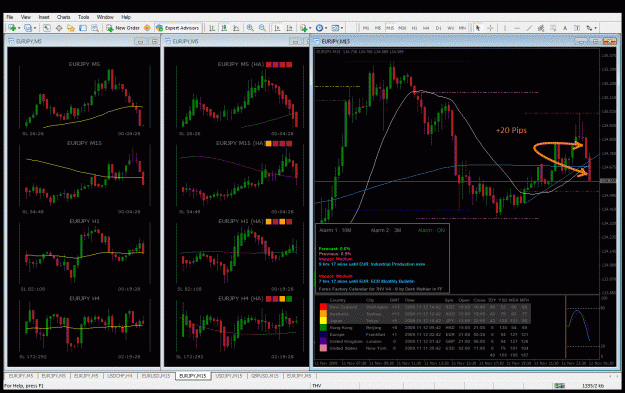Open the Terminal panel icon

83,28
